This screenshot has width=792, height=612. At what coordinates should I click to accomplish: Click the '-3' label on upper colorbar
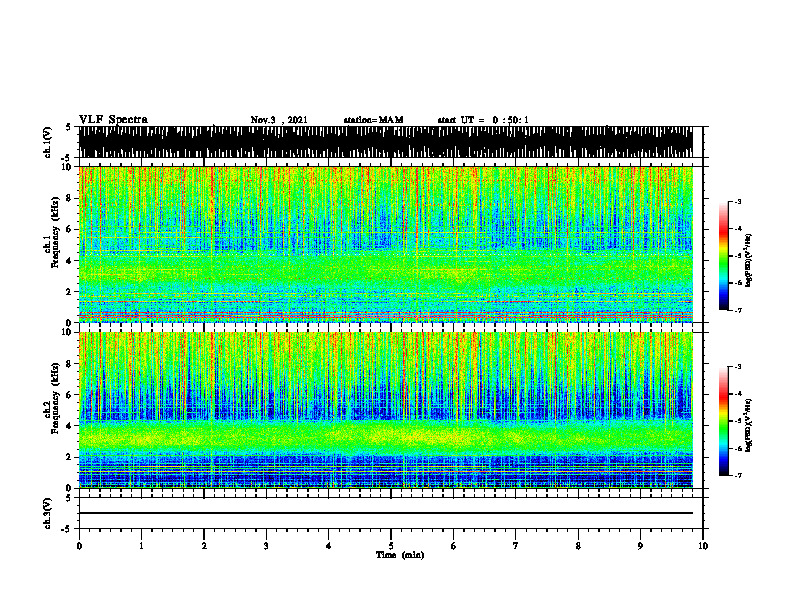[x=738, y=201]
